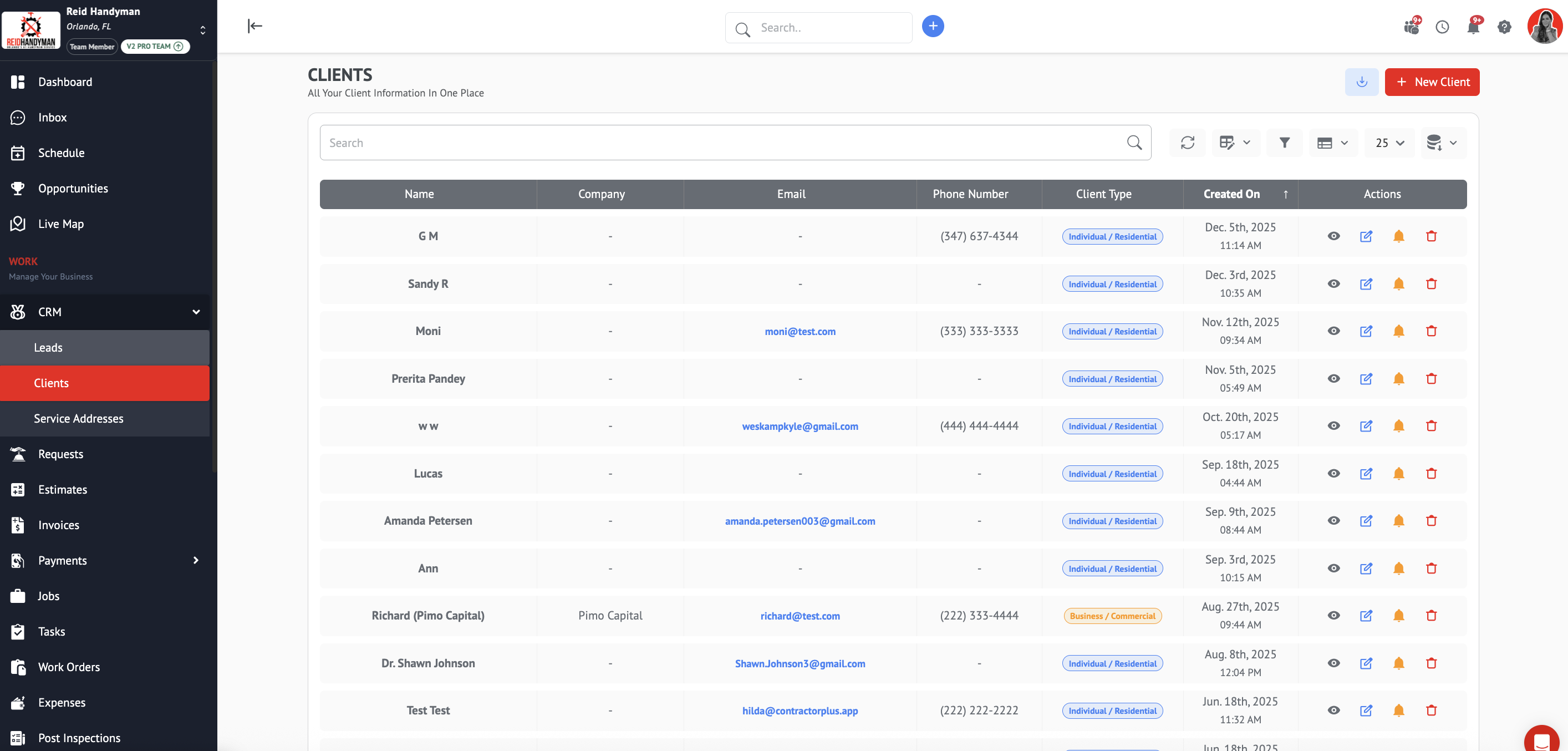1568x751 pixels.
Task: Click the export download icon button
Action: 1362,82
